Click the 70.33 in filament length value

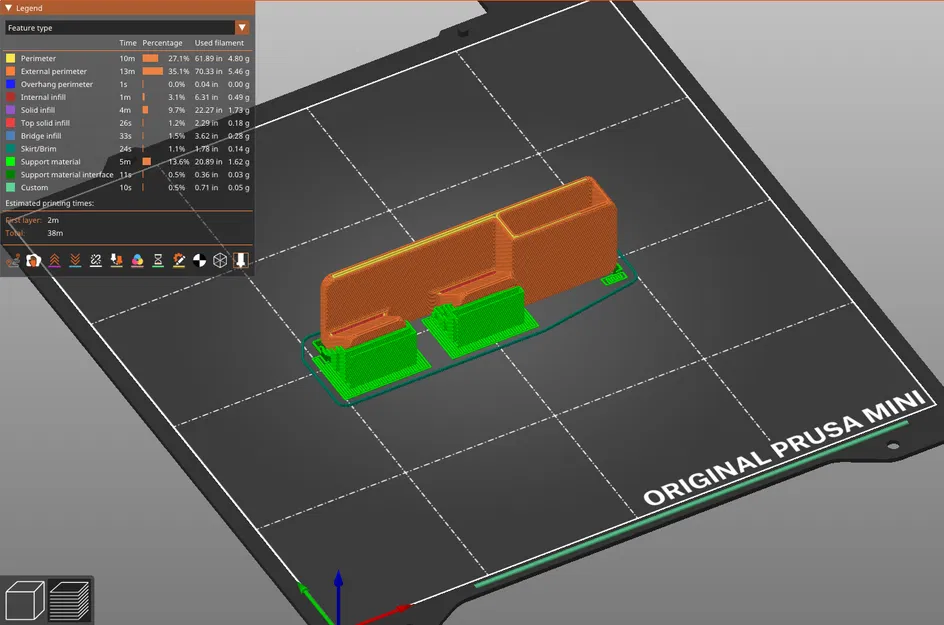(x=208, y=71)
